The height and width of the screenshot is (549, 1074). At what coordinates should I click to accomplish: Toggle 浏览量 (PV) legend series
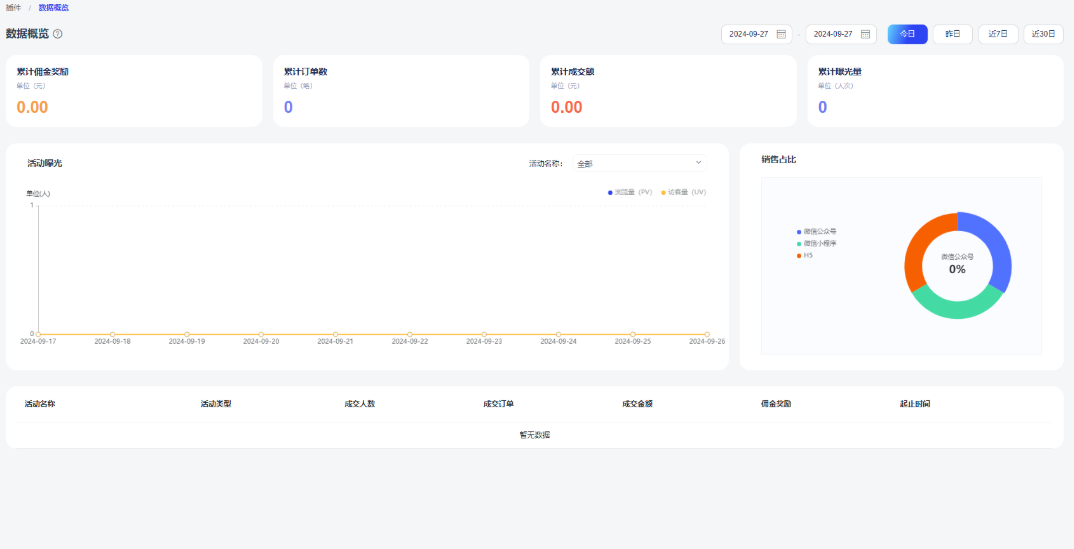[630, 192]
